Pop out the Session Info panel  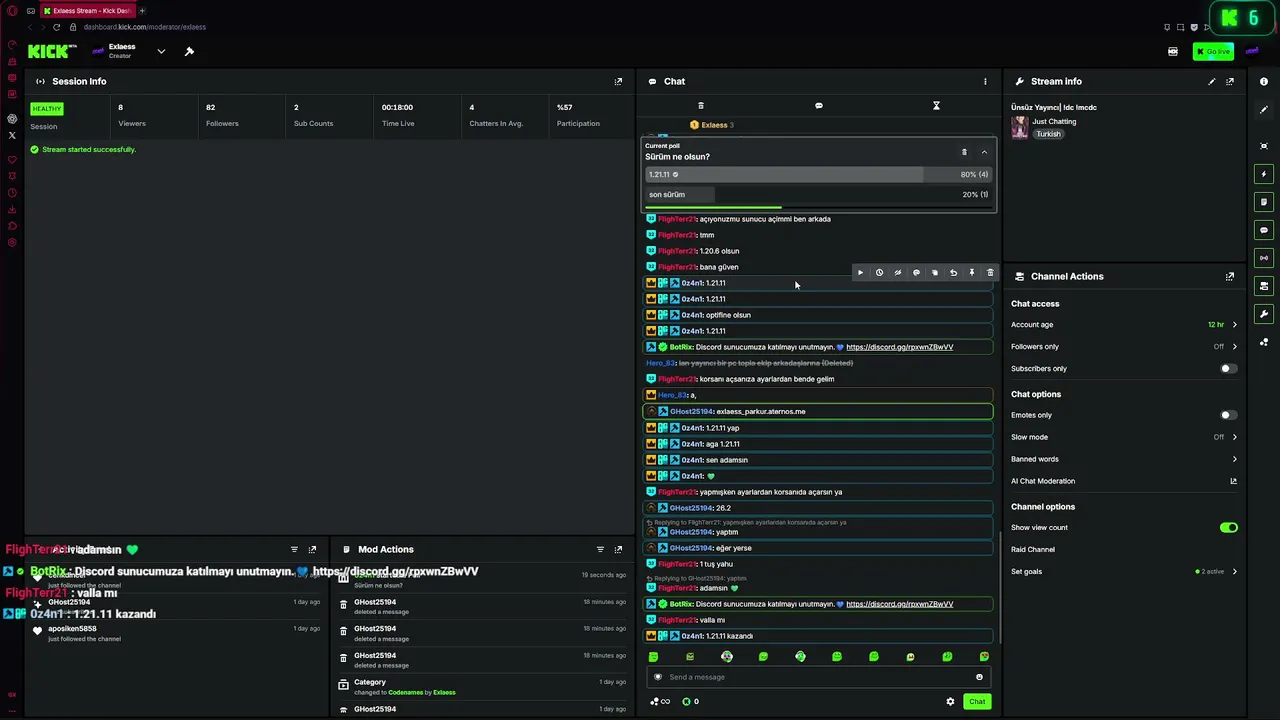pyautogui.click(x=618, y=82)
